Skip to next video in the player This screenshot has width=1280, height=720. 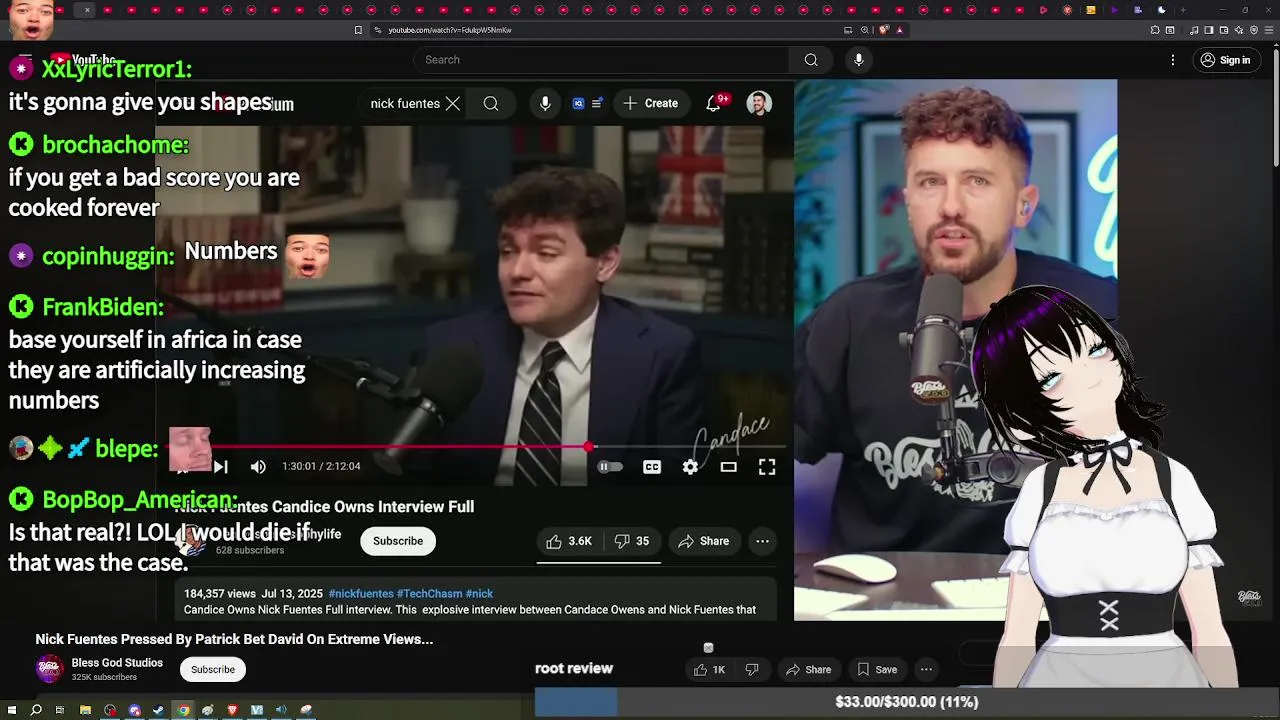point(221,466)
